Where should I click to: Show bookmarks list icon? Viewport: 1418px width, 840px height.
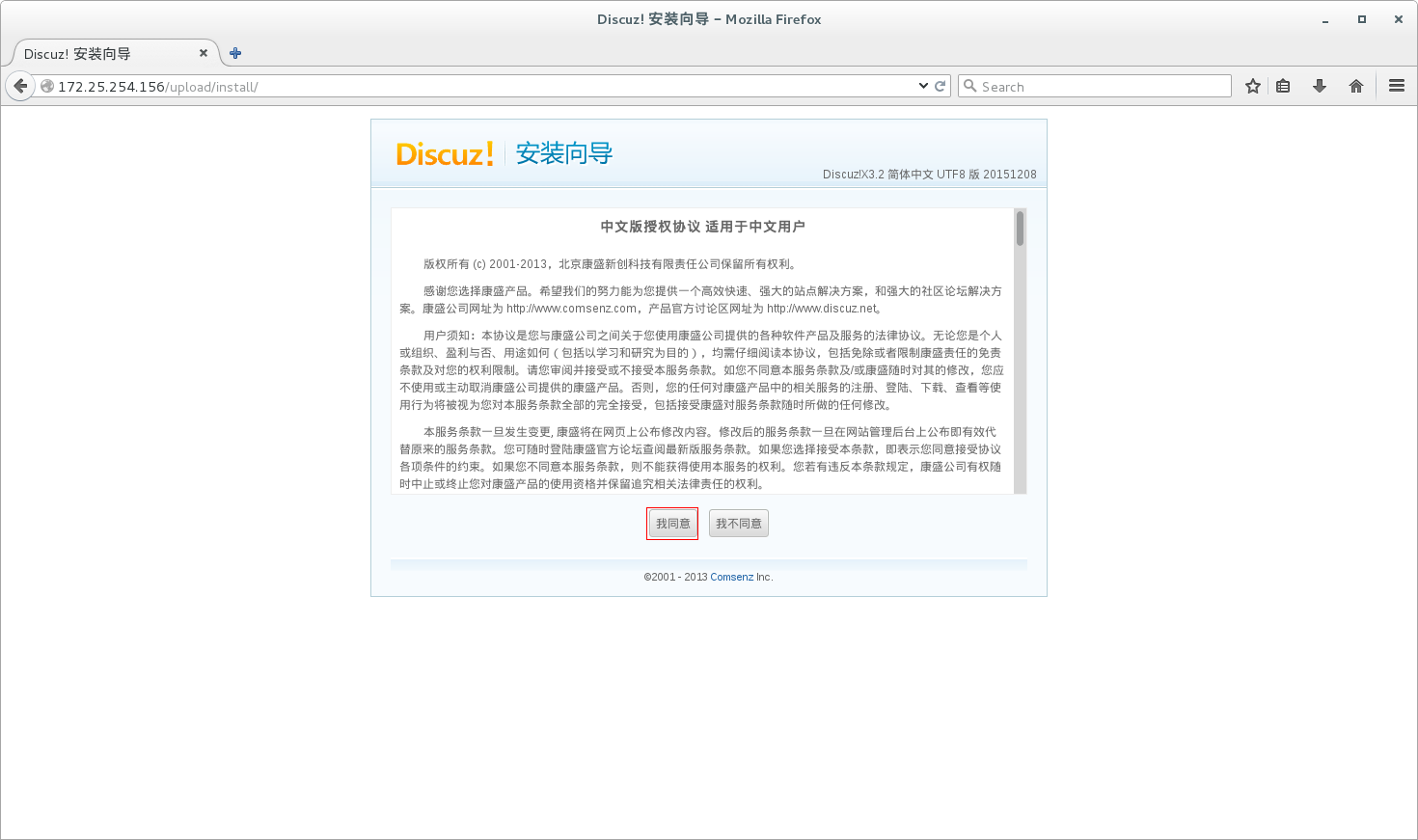coord(1283,86)
